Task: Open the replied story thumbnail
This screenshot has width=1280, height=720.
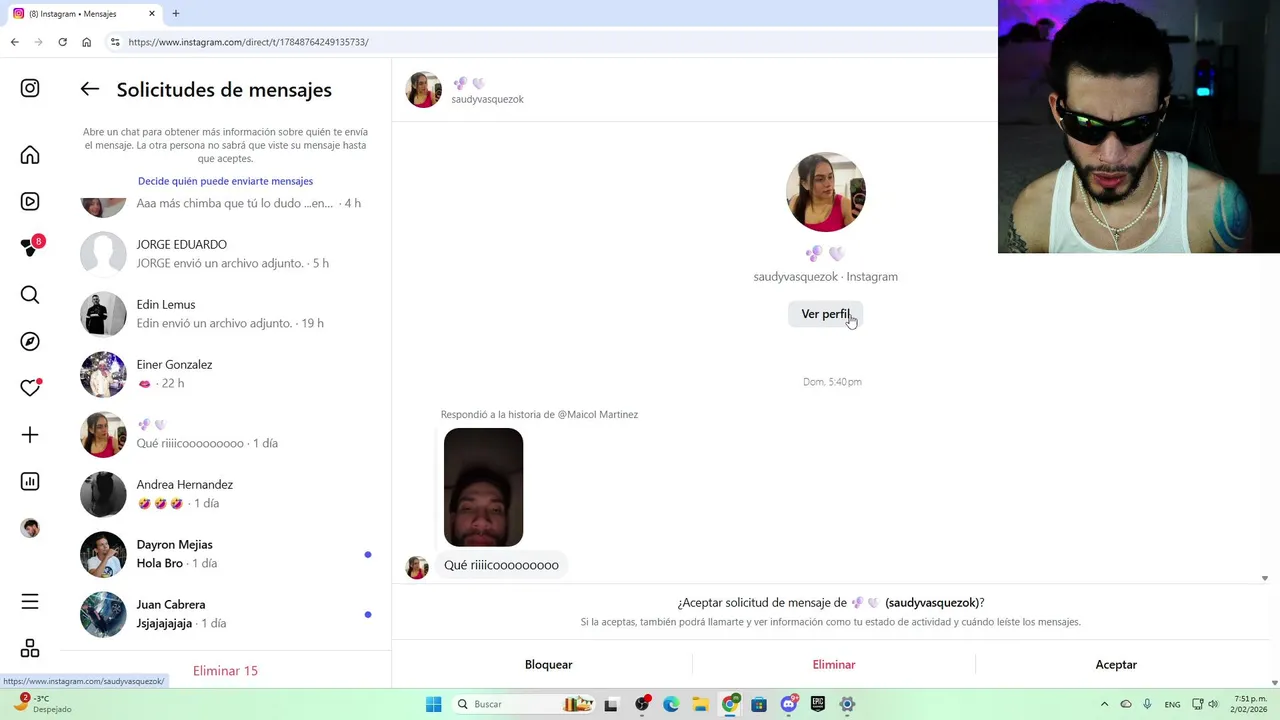Action: [483, 487]
